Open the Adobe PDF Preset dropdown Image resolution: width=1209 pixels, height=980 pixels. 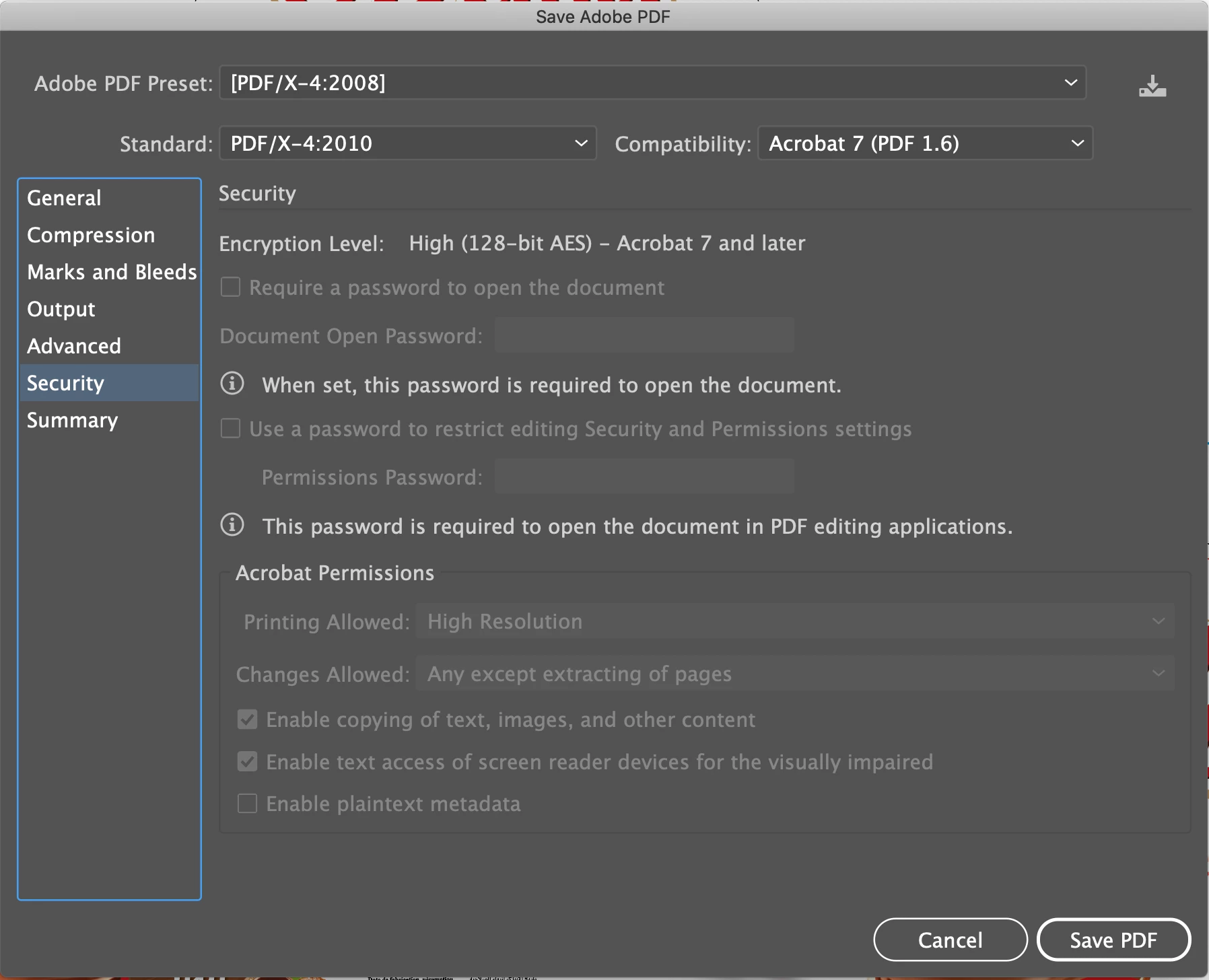pyautogui.click(x=652, y=83)
